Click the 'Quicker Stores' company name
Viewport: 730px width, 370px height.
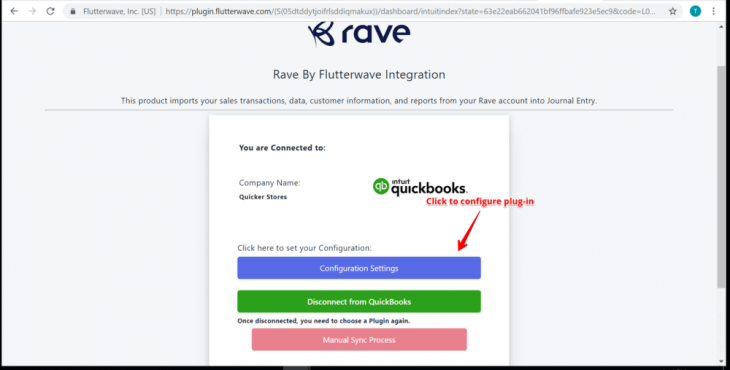click(x=263, y=197)
